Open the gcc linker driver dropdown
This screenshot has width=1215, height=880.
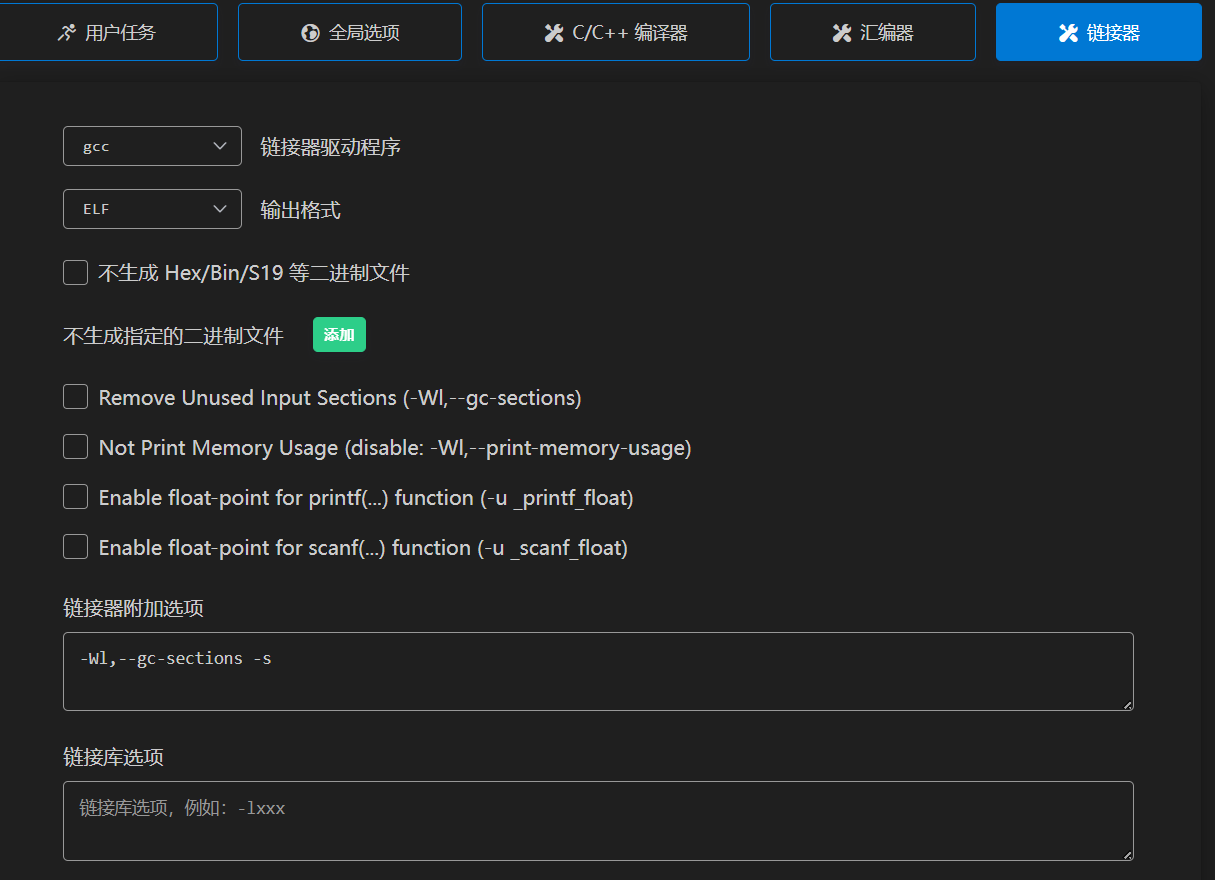tap(152, 146)
